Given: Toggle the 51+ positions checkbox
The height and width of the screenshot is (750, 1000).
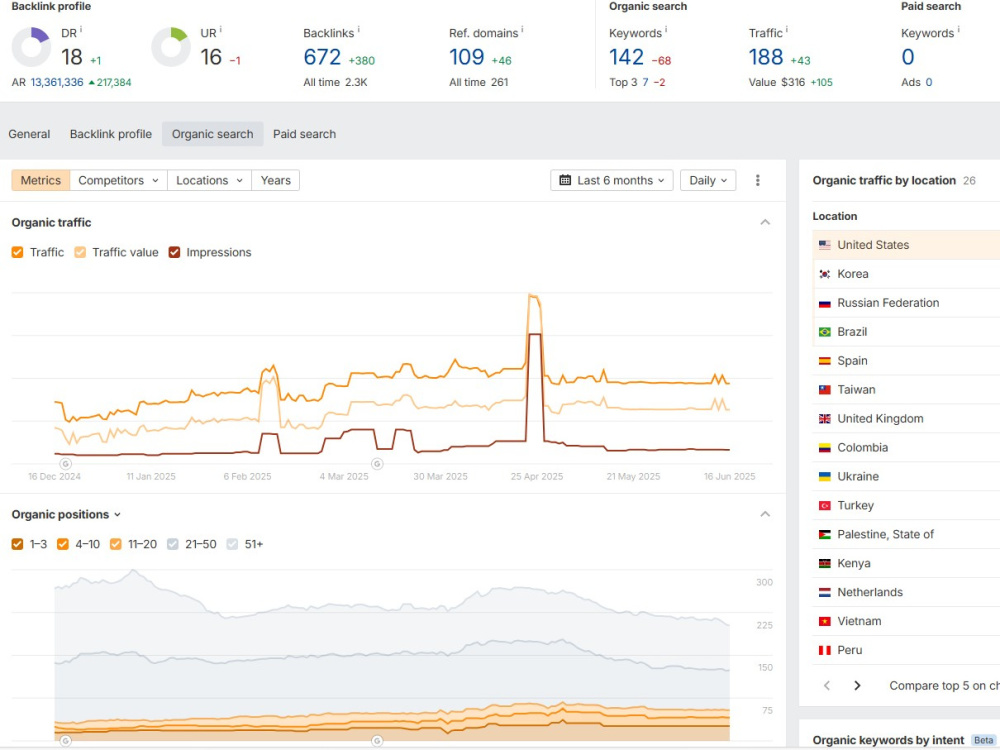Looking at the screenshot, I should pos(232,544).
